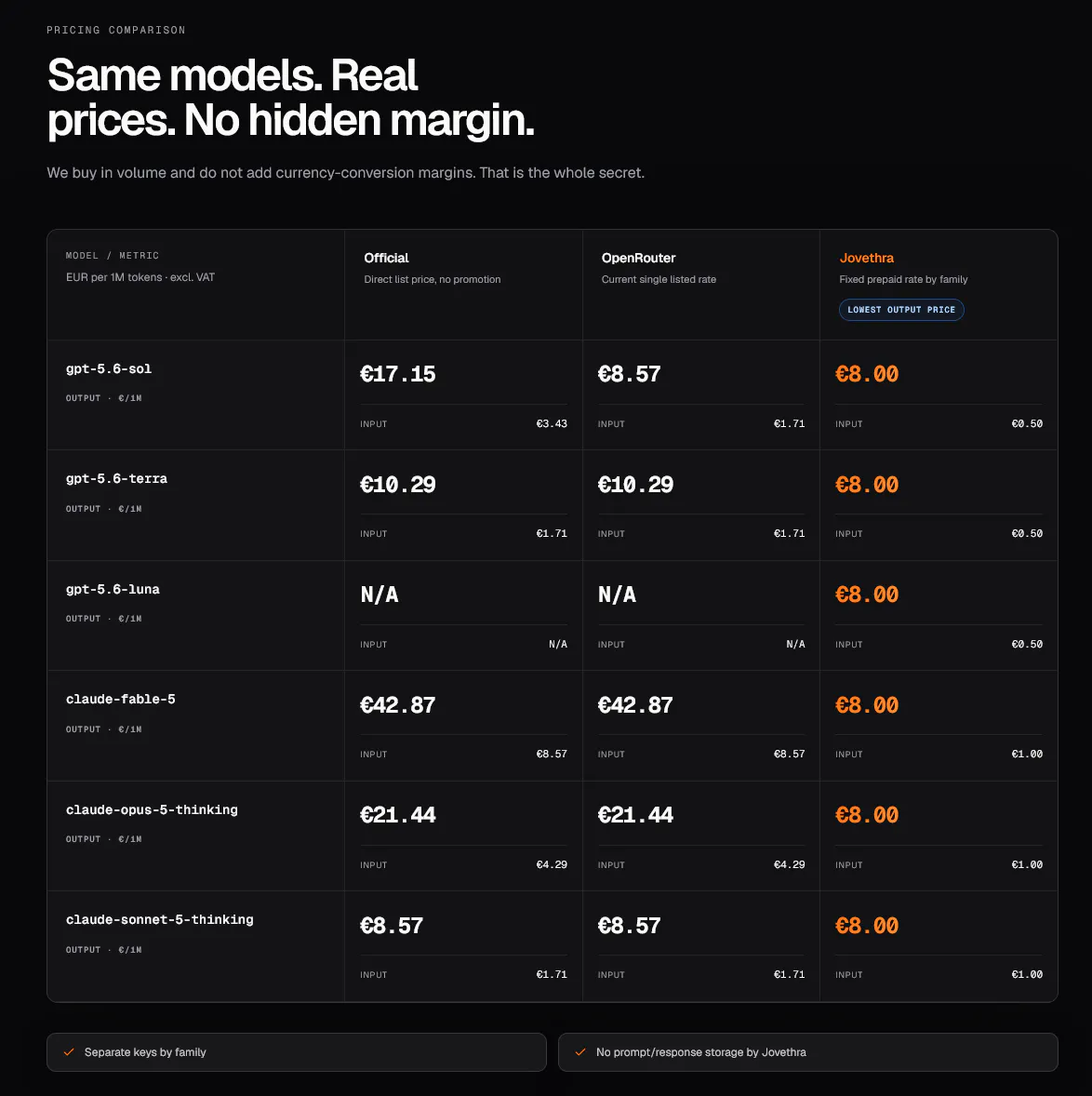Click Jovethra €1.00 input for claude-sonnet-5-thinking
The width and height of the screenshot is (1092, 1096).
[x=1027, y=974]
